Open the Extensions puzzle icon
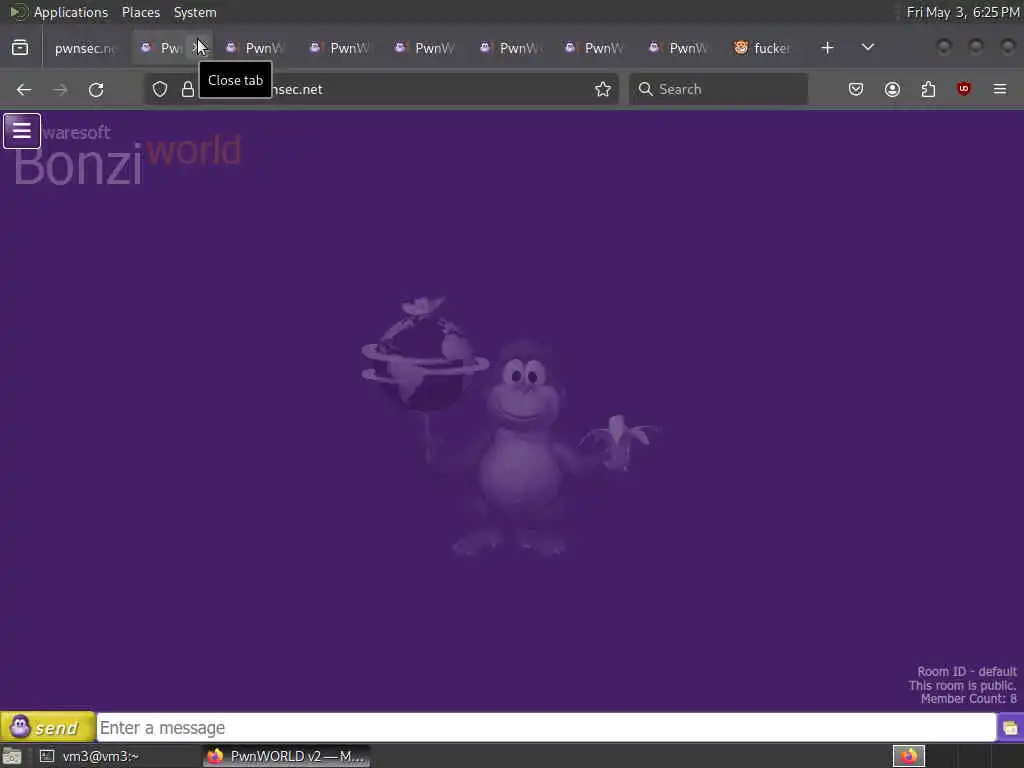The image size is (1024, 768). (x=928, y=89)
